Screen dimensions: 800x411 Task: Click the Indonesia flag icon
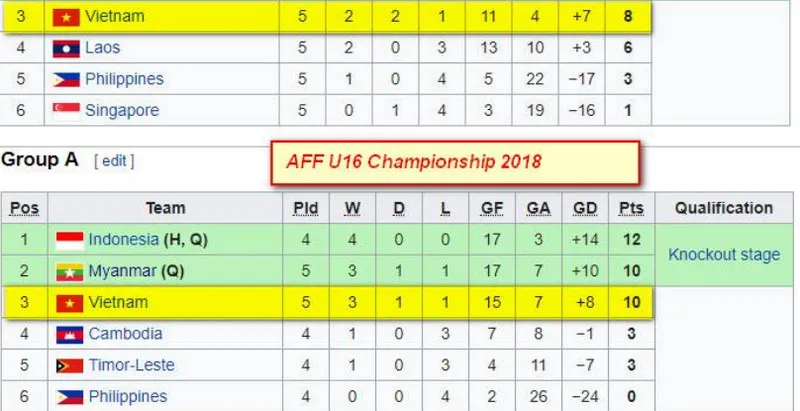[69, 240]
